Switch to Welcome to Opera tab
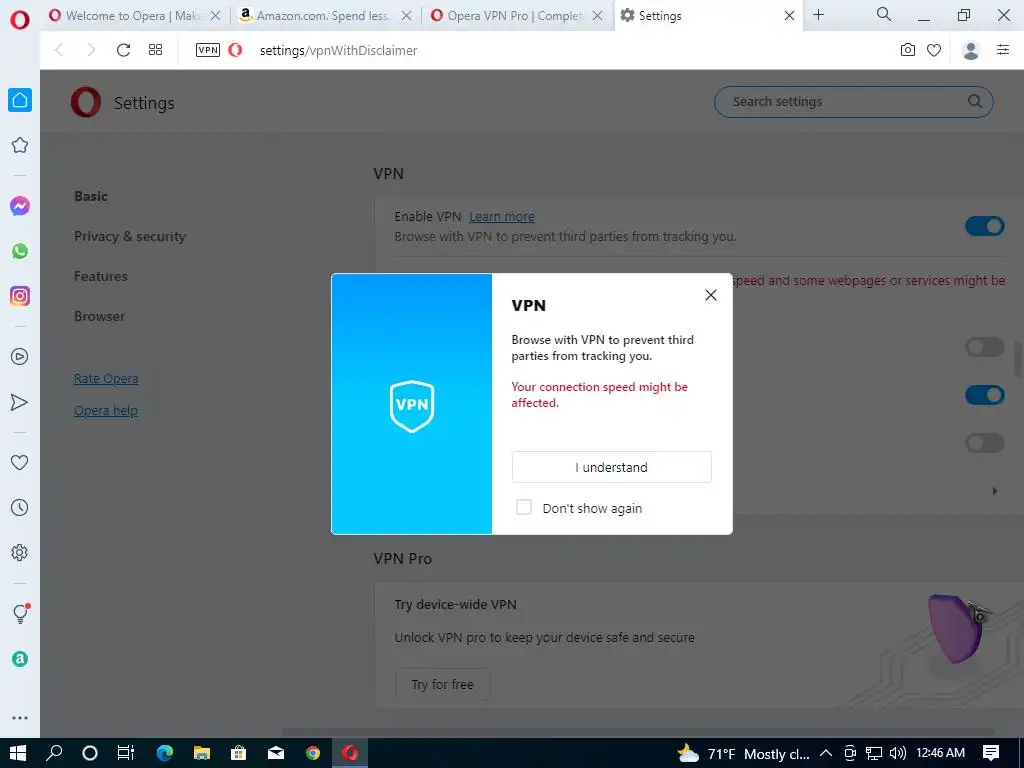 click(135, 16)
